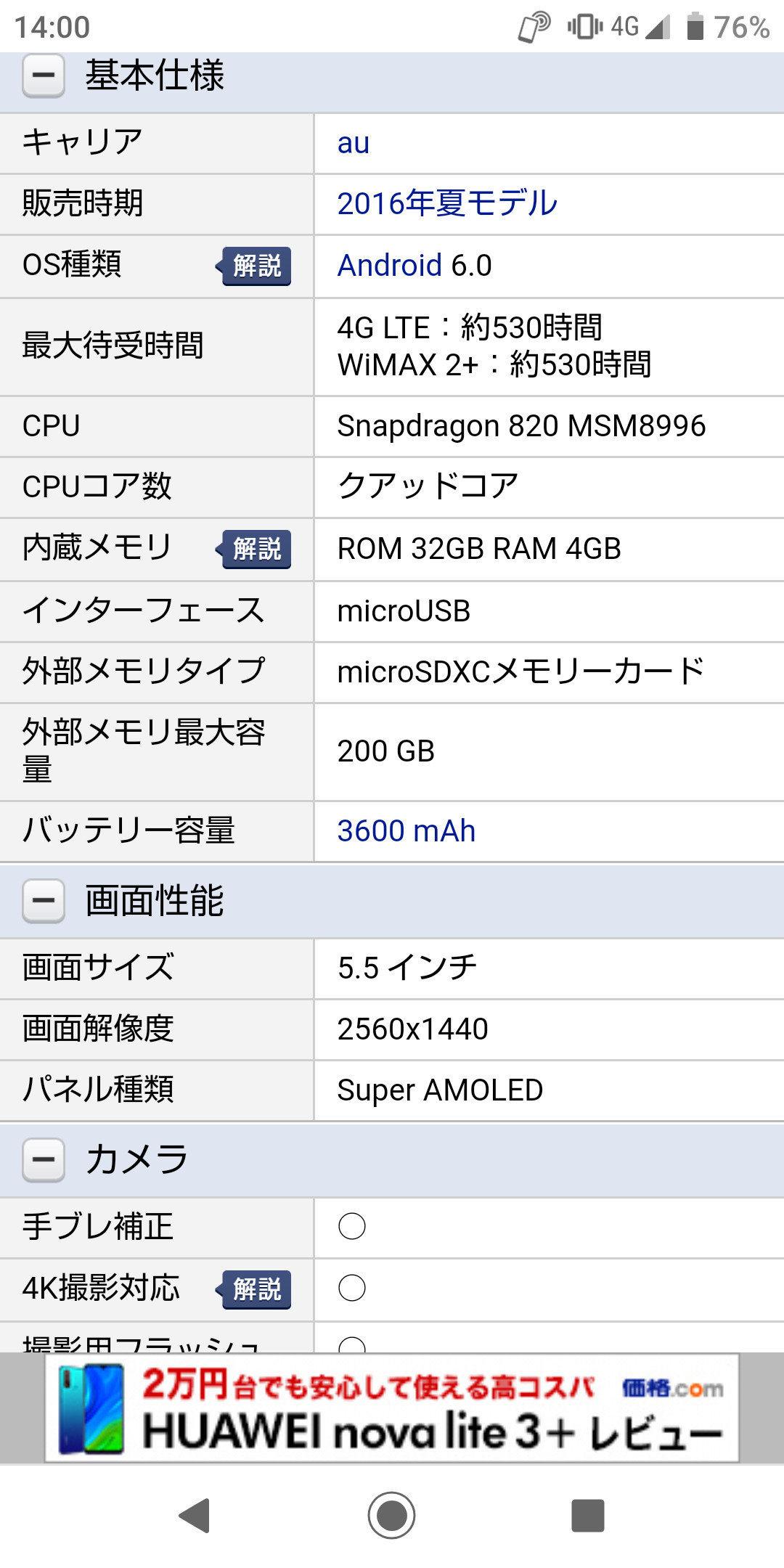The image size is (784, 1568).
Task: Tap the 4K撮影対応 circle mark
Action: [x=352, y=1289]
